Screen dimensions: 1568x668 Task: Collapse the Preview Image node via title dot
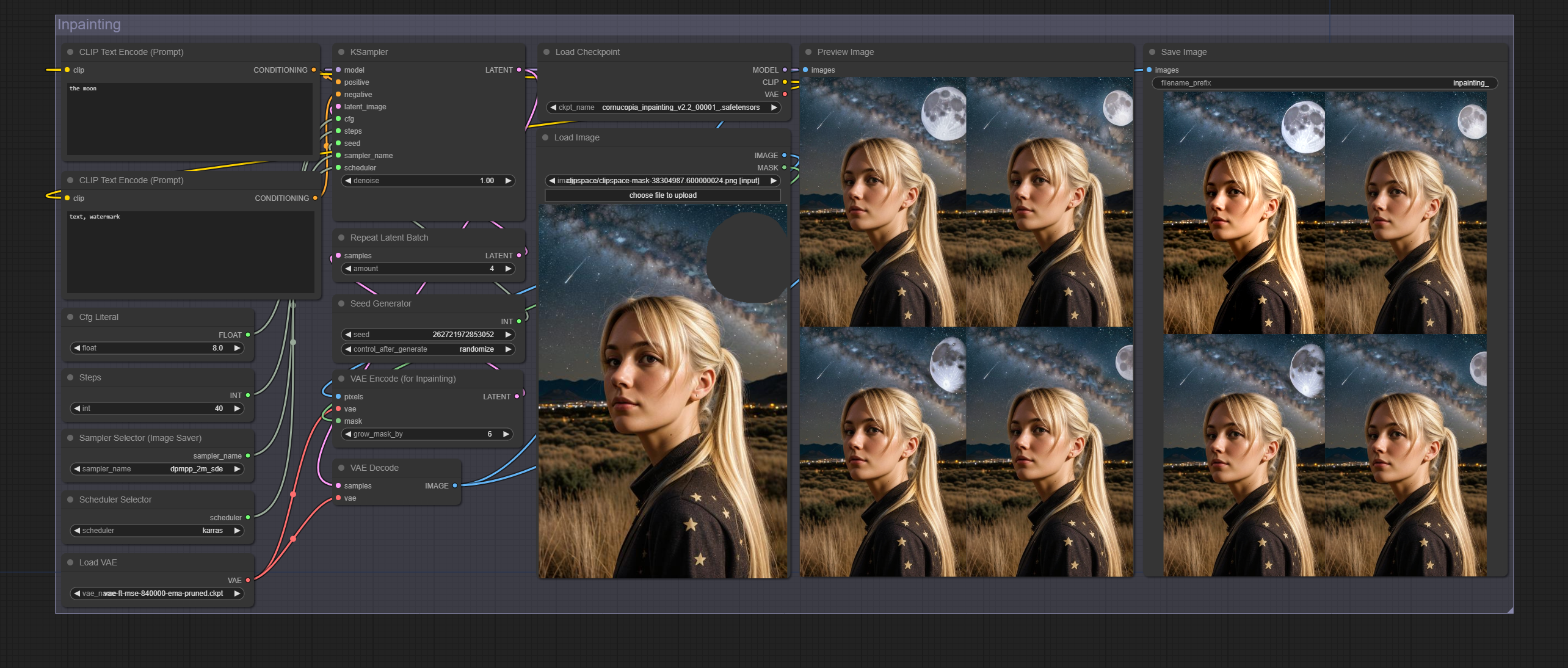[808, 52]
